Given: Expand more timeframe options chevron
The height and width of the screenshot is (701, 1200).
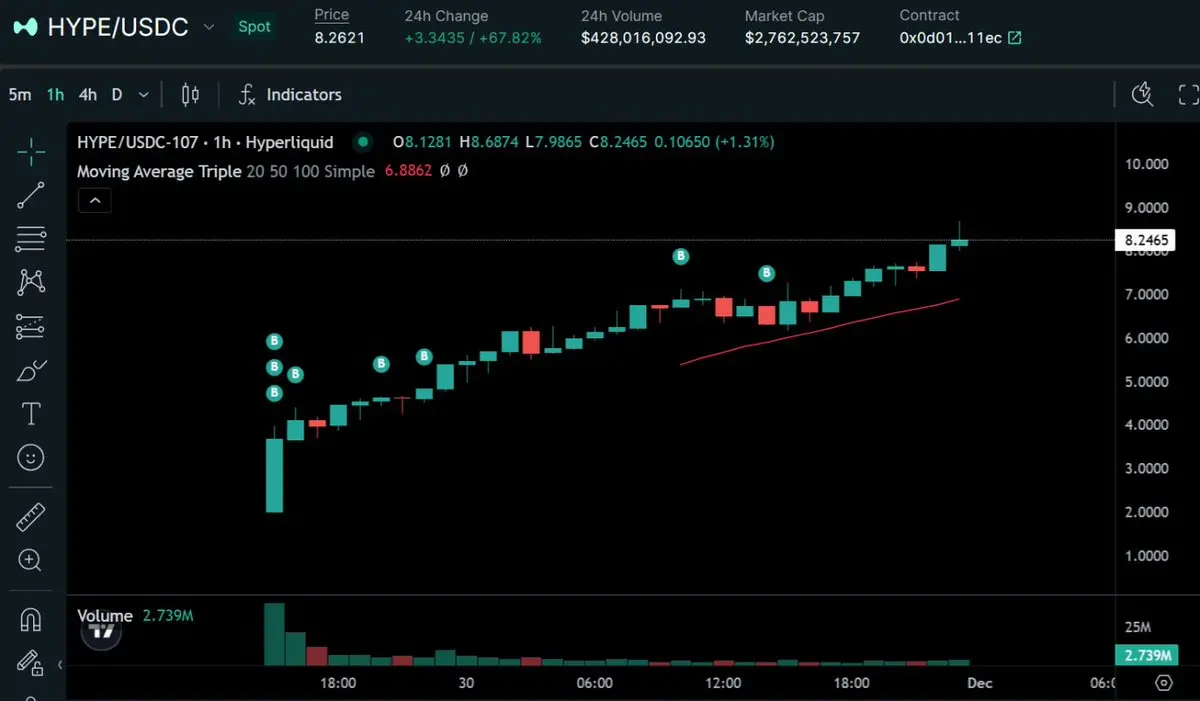Looking at the screenshot, I should (143, 95).
